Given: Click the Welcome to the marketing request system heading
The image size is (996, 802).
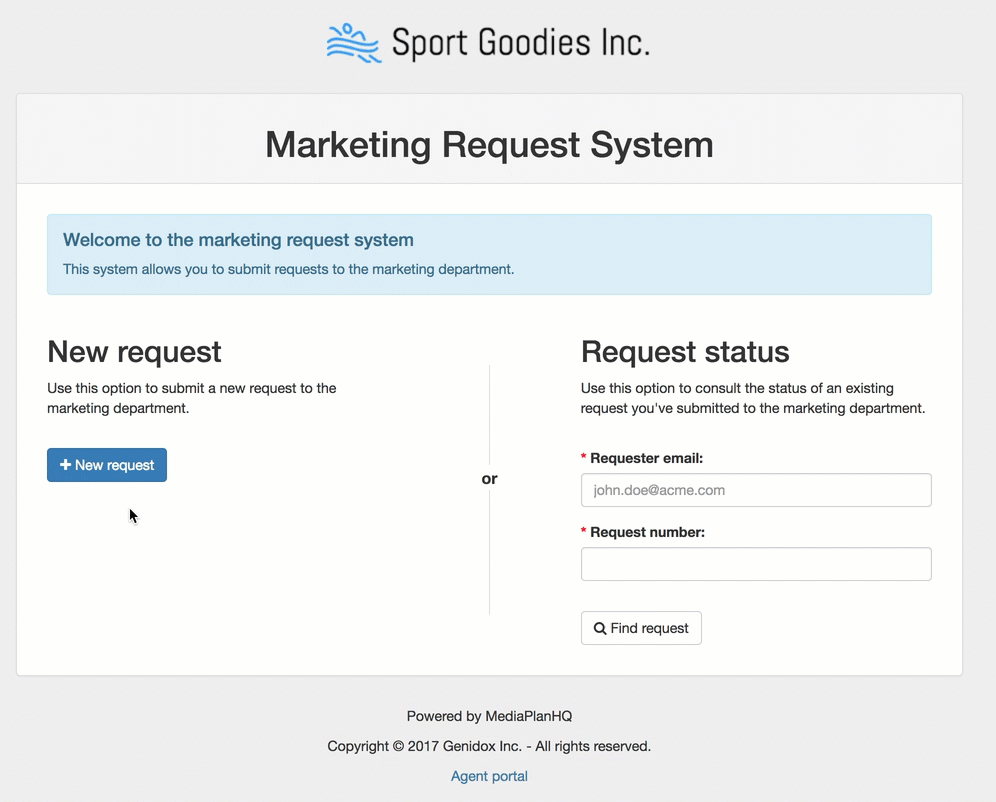Looking at the screenshot, I should (238, 240).
